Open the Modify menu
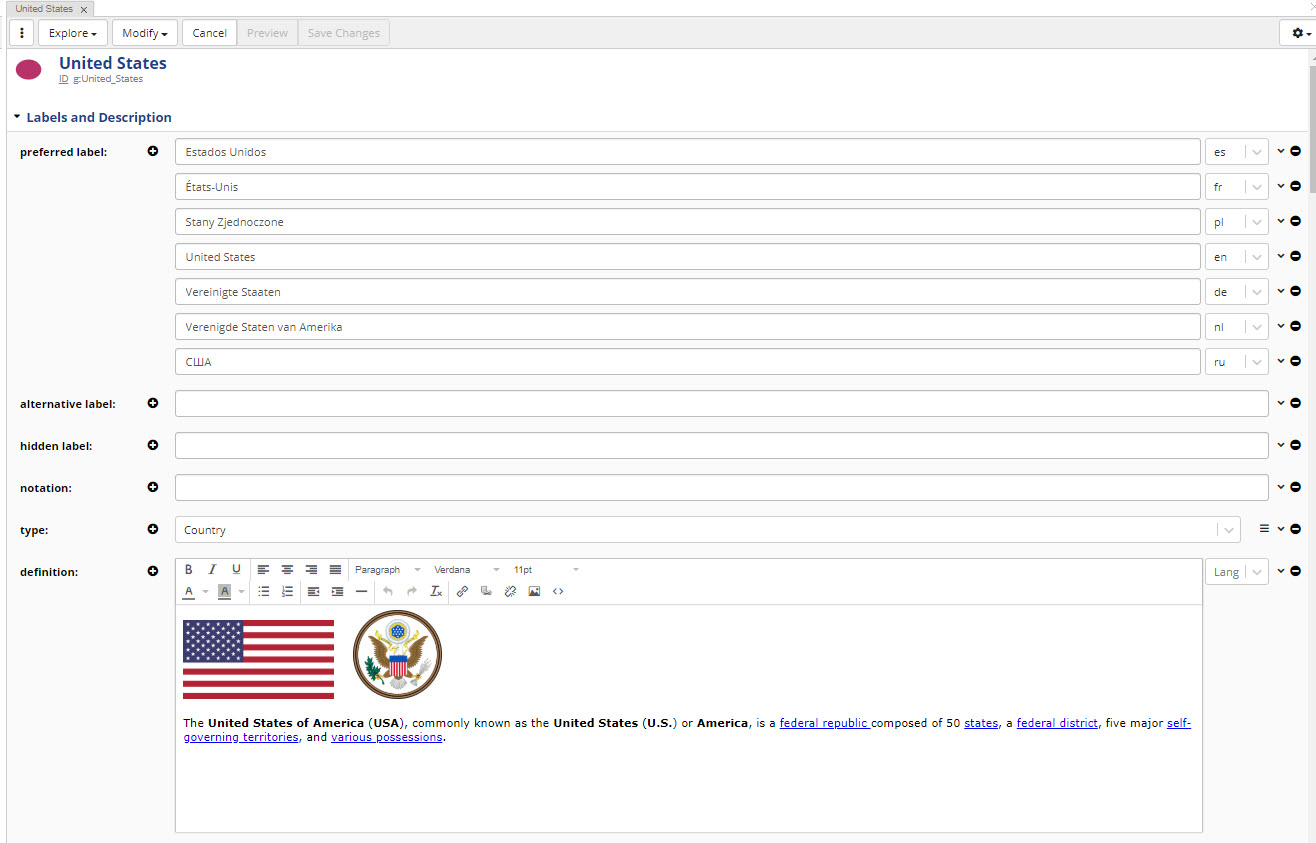The height and width of the screenshot is (843, 1316). (x=144, y=32)
